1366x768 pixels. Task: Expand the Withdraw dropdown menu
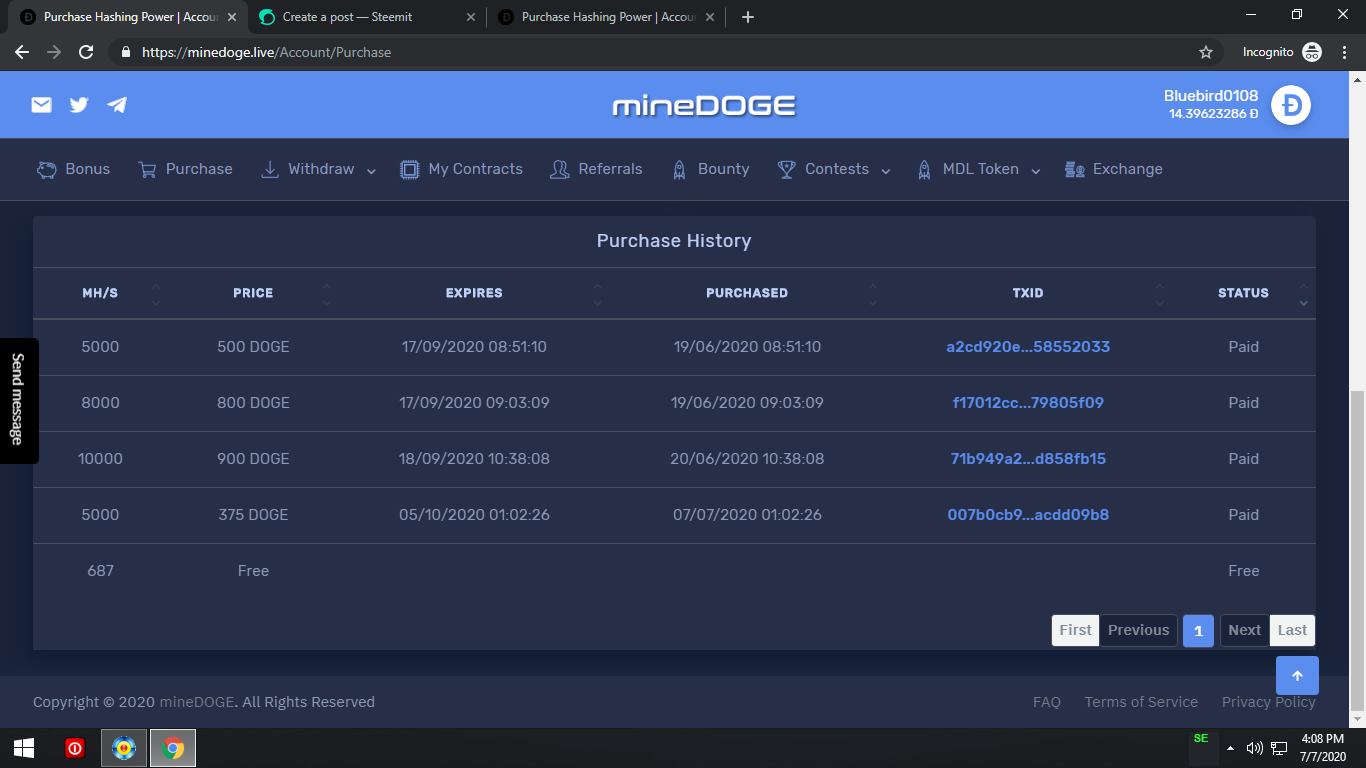pyautogui.click(x=318, y=169)
